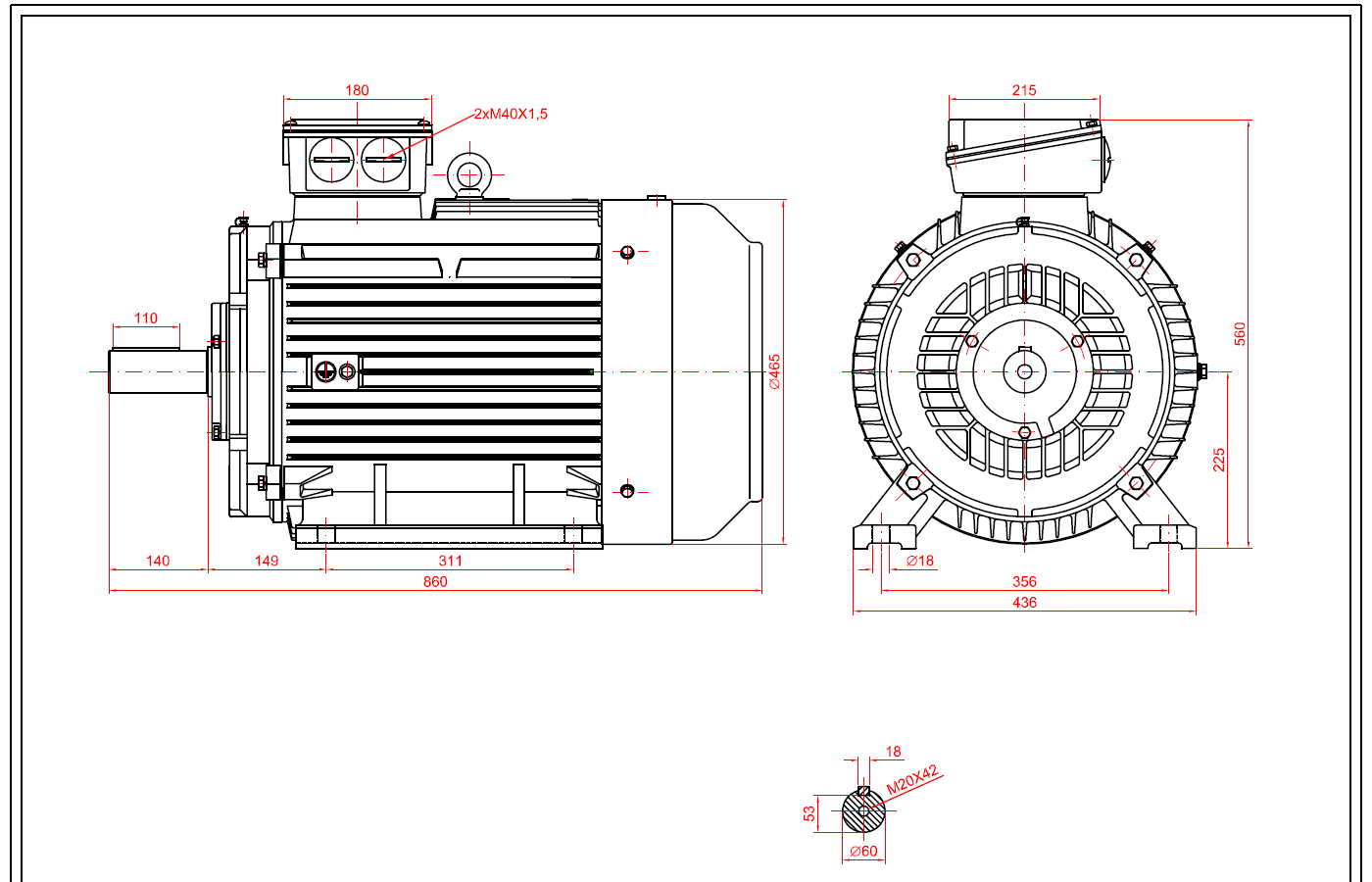
Task: Click the left cable gland circle on the terminal box
Action: tap(332, 160)
